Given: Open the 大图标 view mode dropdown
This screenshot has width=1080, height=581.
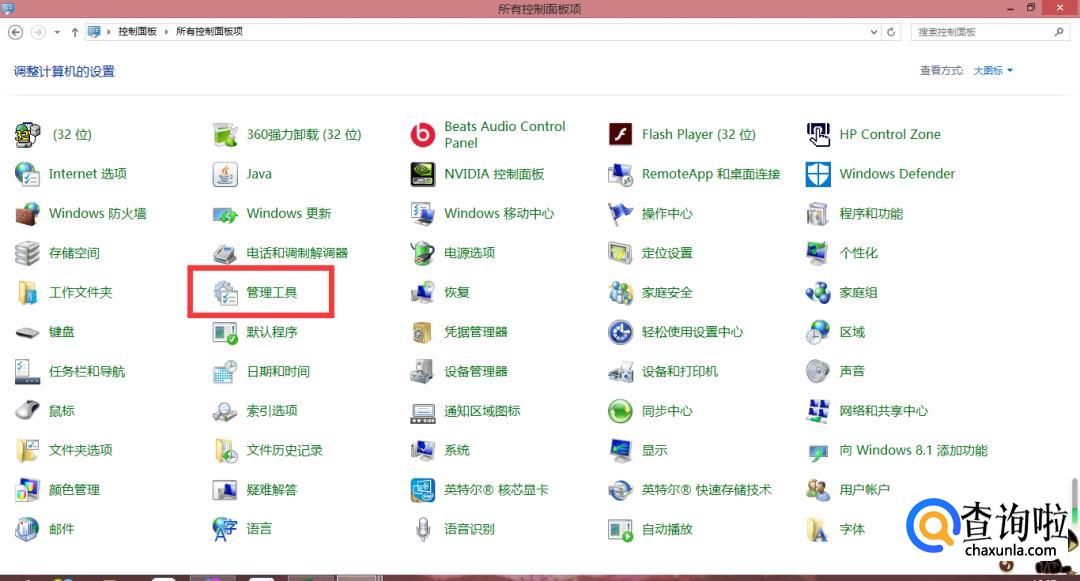Looking at the screenshot, I should click(993, 70).
